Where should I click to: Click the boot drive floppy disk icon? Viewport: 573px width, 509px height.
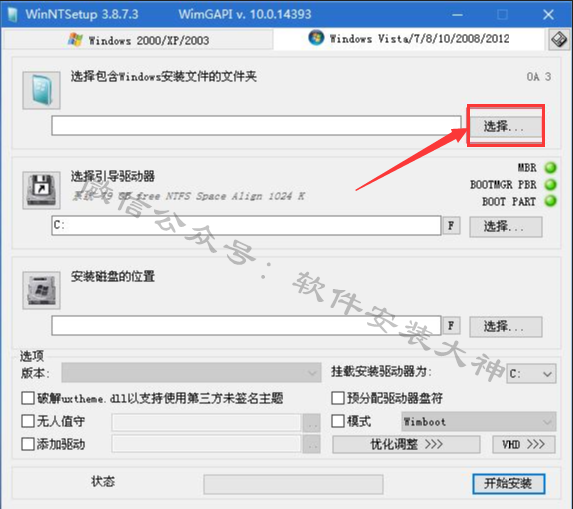click(41, 190)
